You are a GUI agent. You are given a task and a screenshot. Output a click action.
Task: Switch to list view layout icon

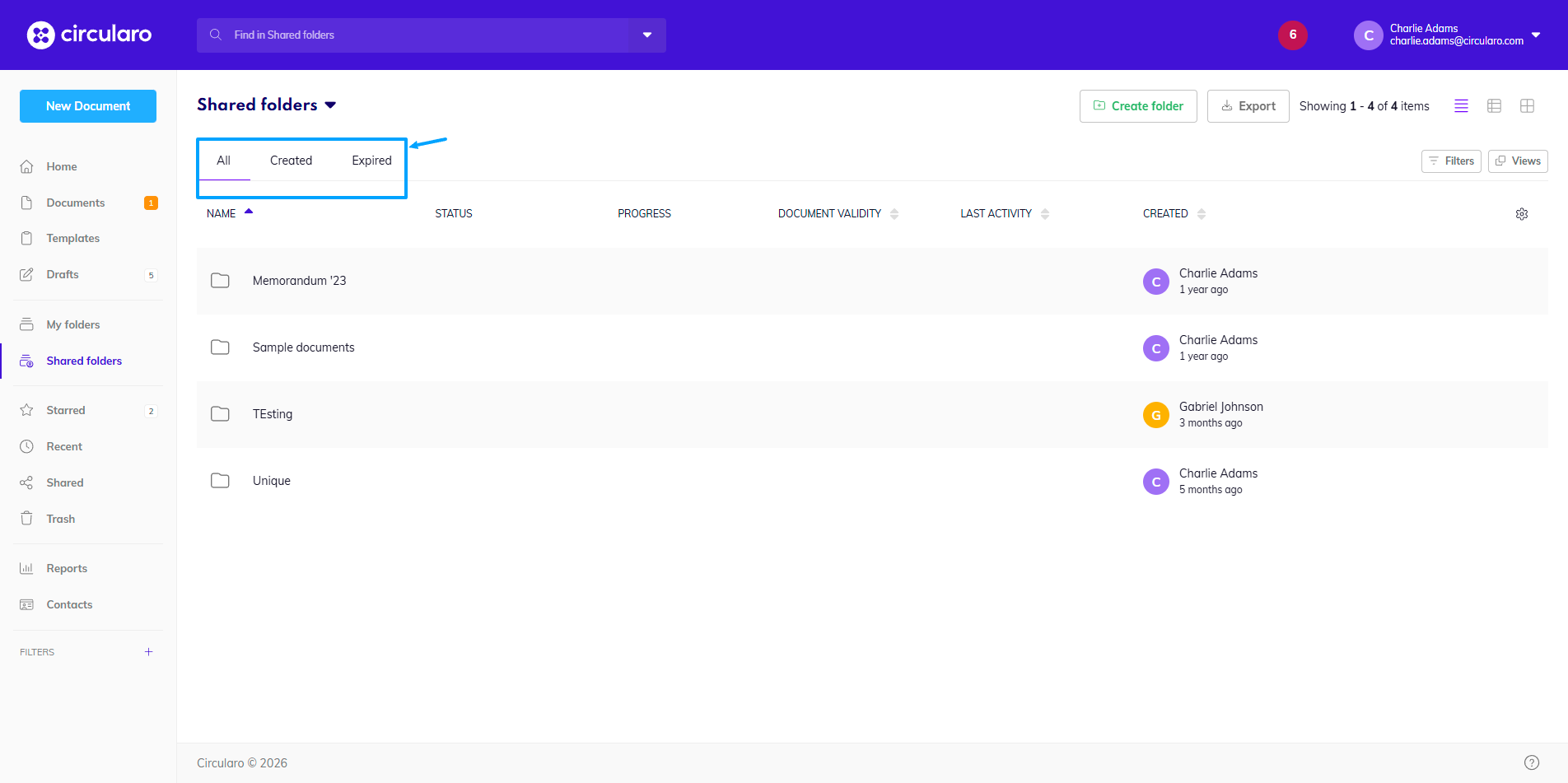point(1461,106)
